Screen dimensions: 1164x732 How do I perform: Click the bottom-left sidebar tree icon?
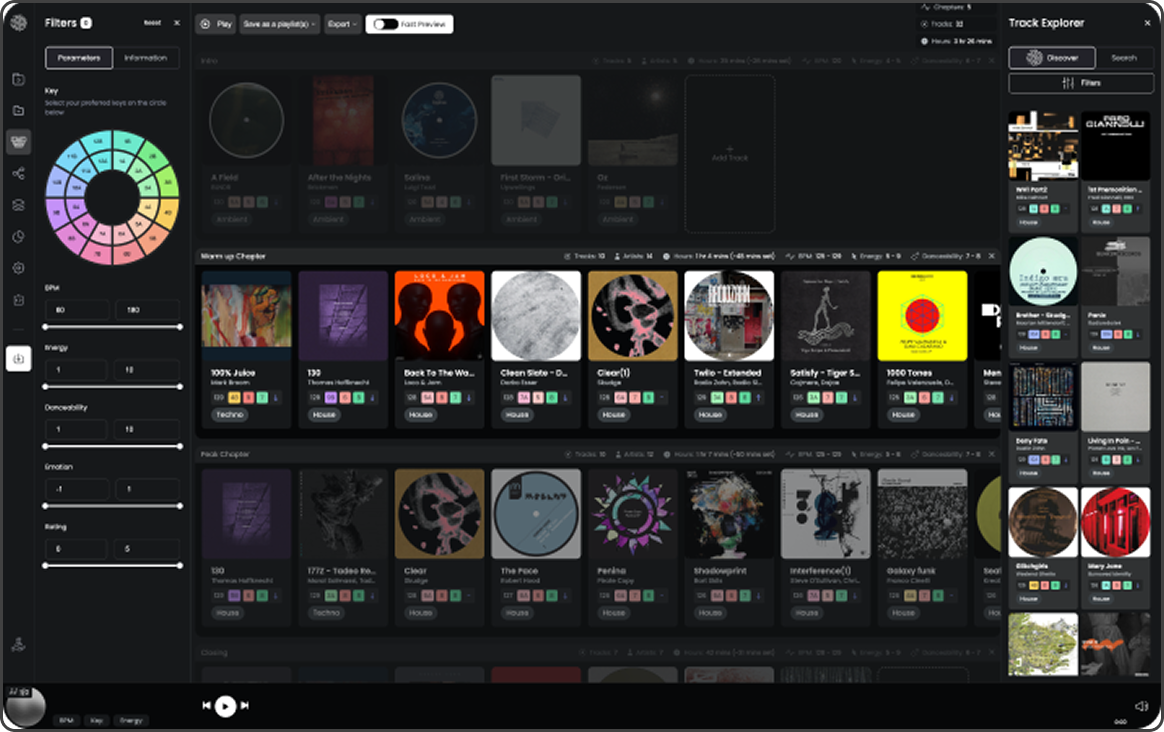(19, 644)
